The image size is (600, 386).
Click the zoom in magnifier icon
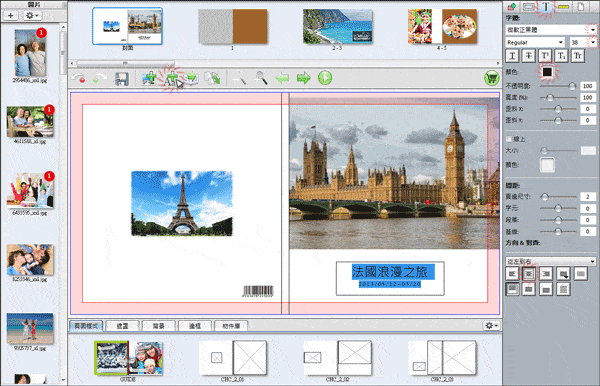pos(261,78)
